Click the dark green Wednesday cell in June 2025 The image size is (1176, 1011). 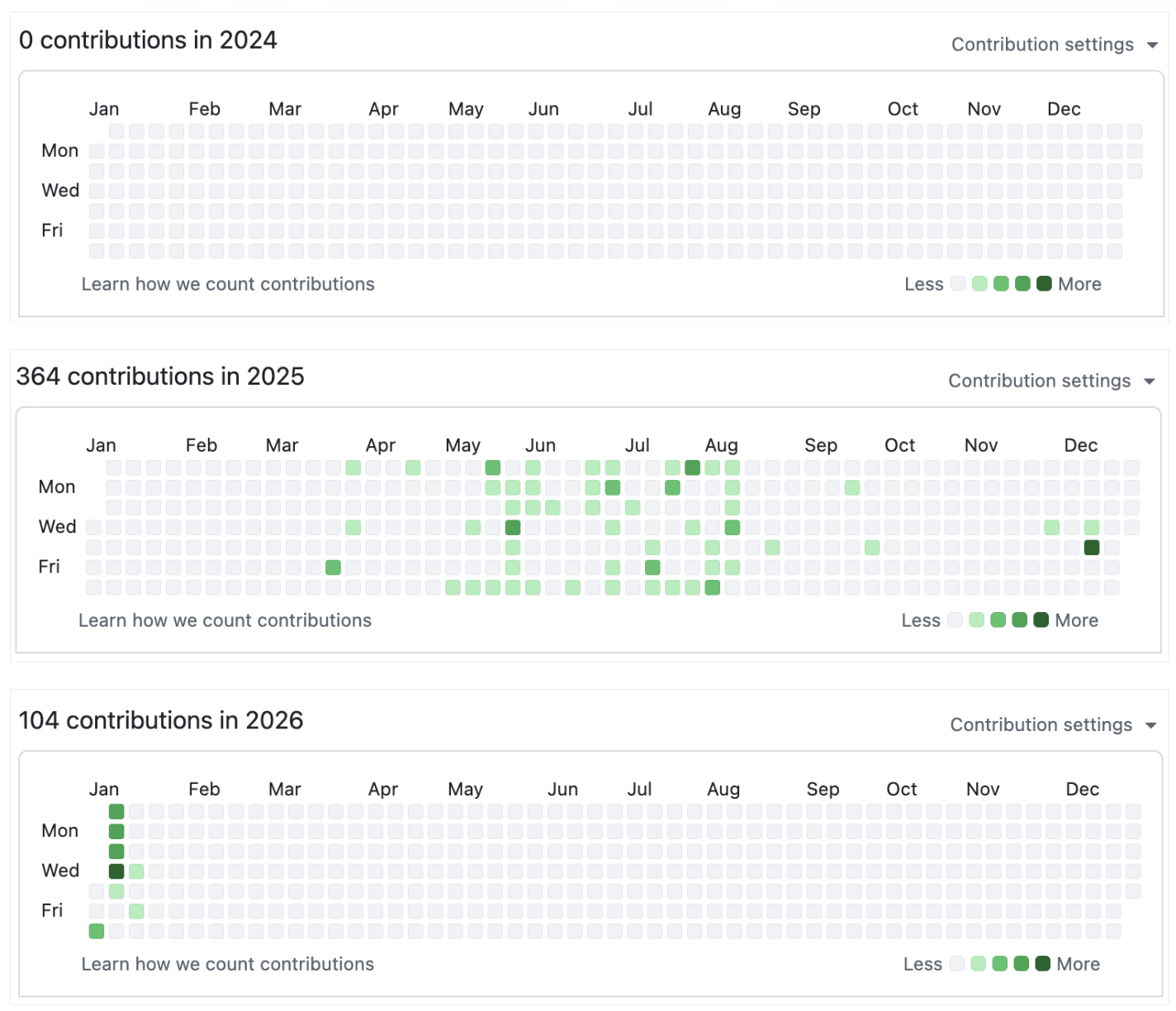point(513,527)
